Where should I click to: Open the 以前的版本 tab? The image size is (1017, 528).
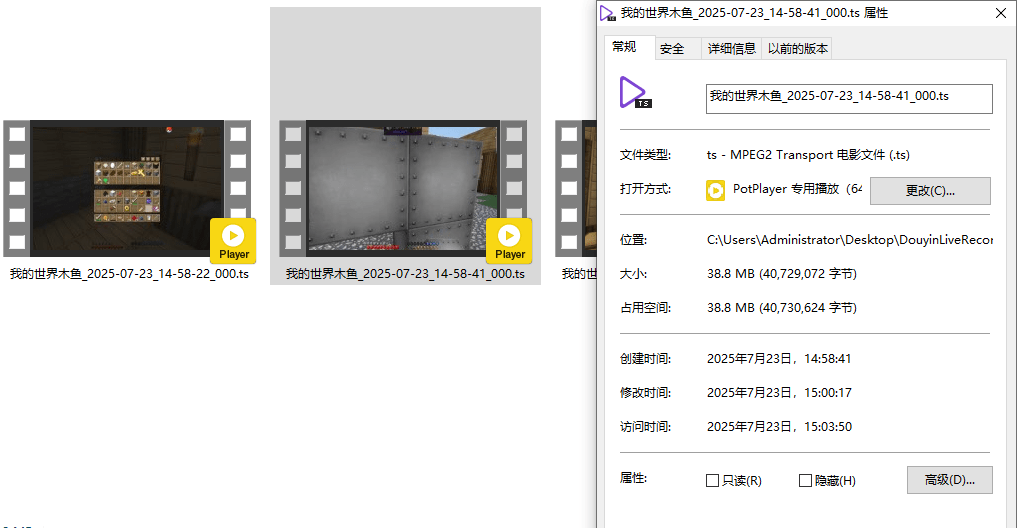[797, 49]
